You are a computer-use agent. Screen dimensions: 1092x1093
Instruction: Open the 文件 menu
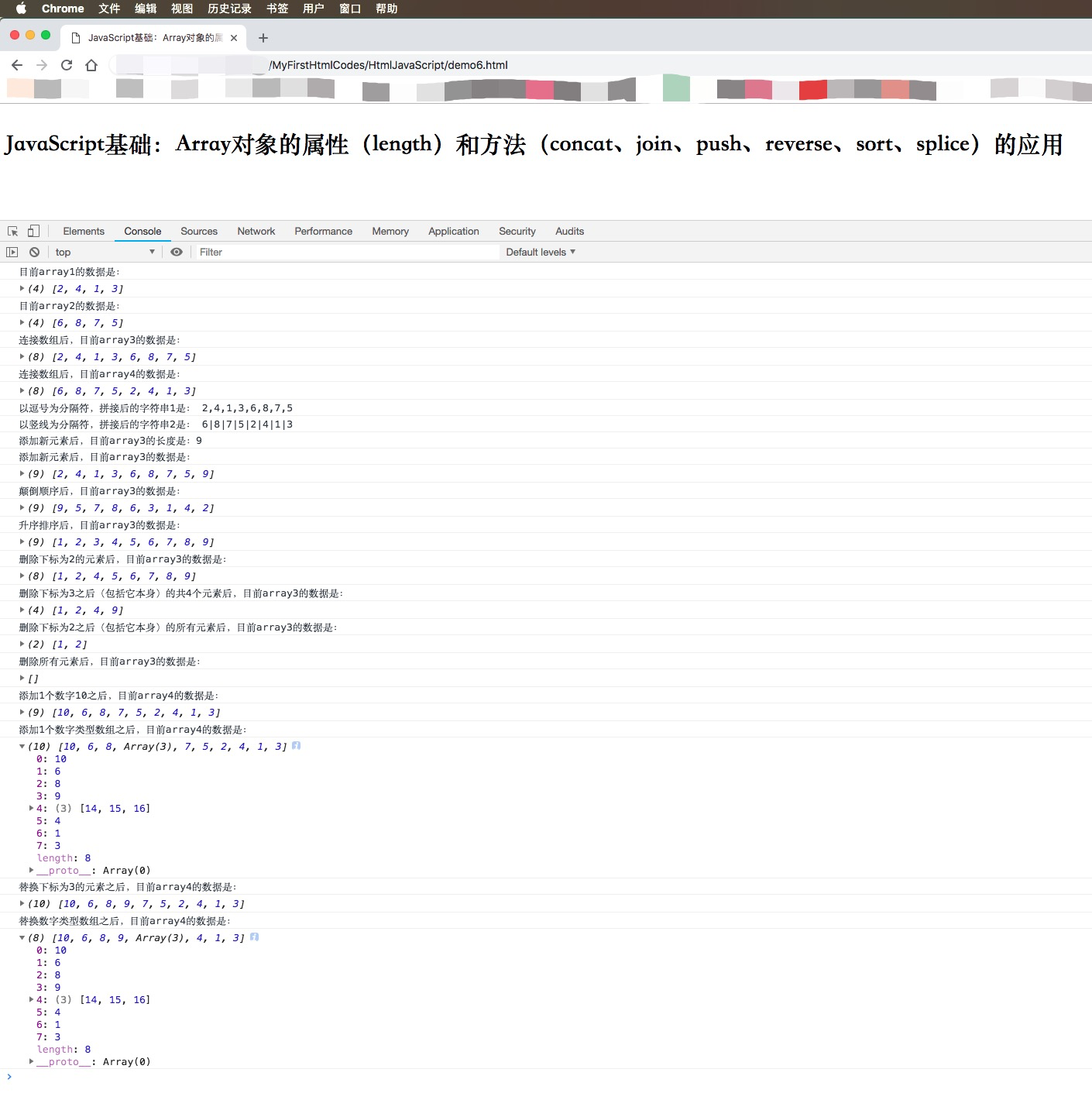(x=109, y=9)
